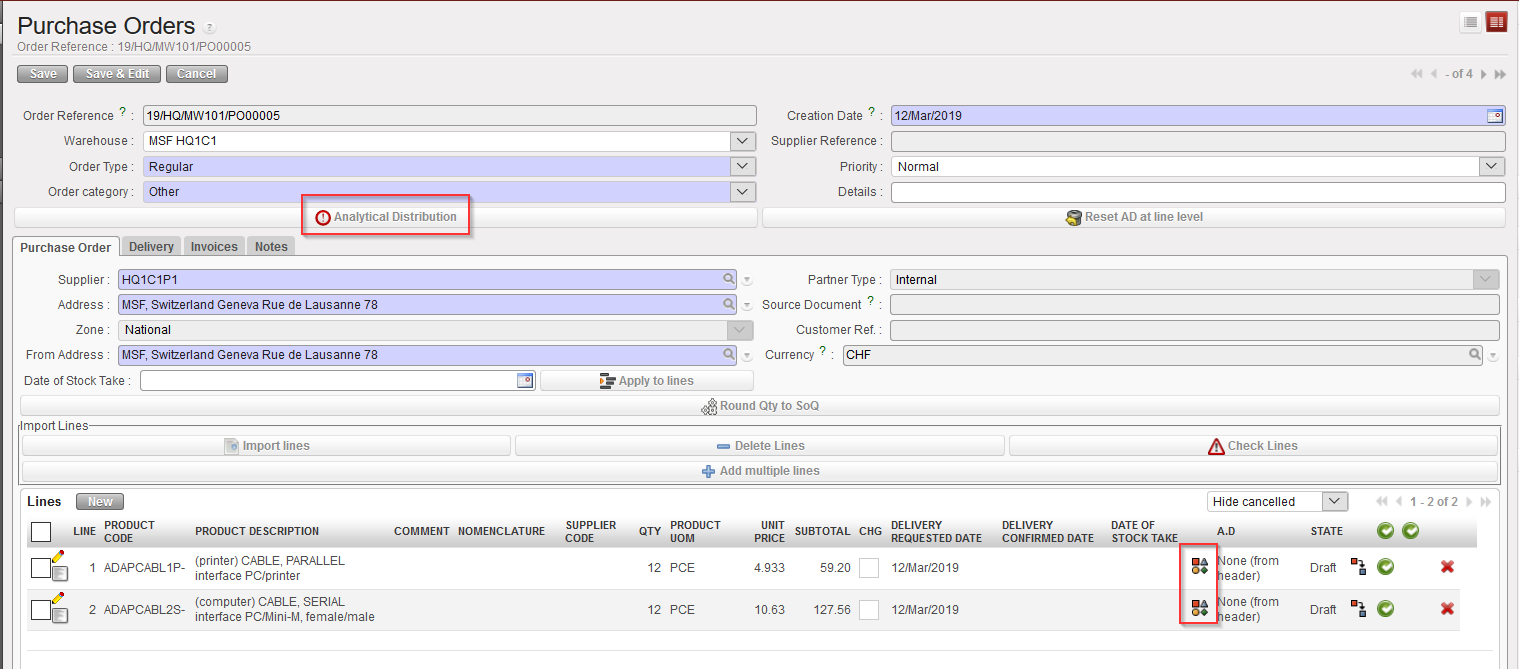This screenshot has width=1519, height=669.
Task: Click the Save & Edit button
Action: coord(117,74)
